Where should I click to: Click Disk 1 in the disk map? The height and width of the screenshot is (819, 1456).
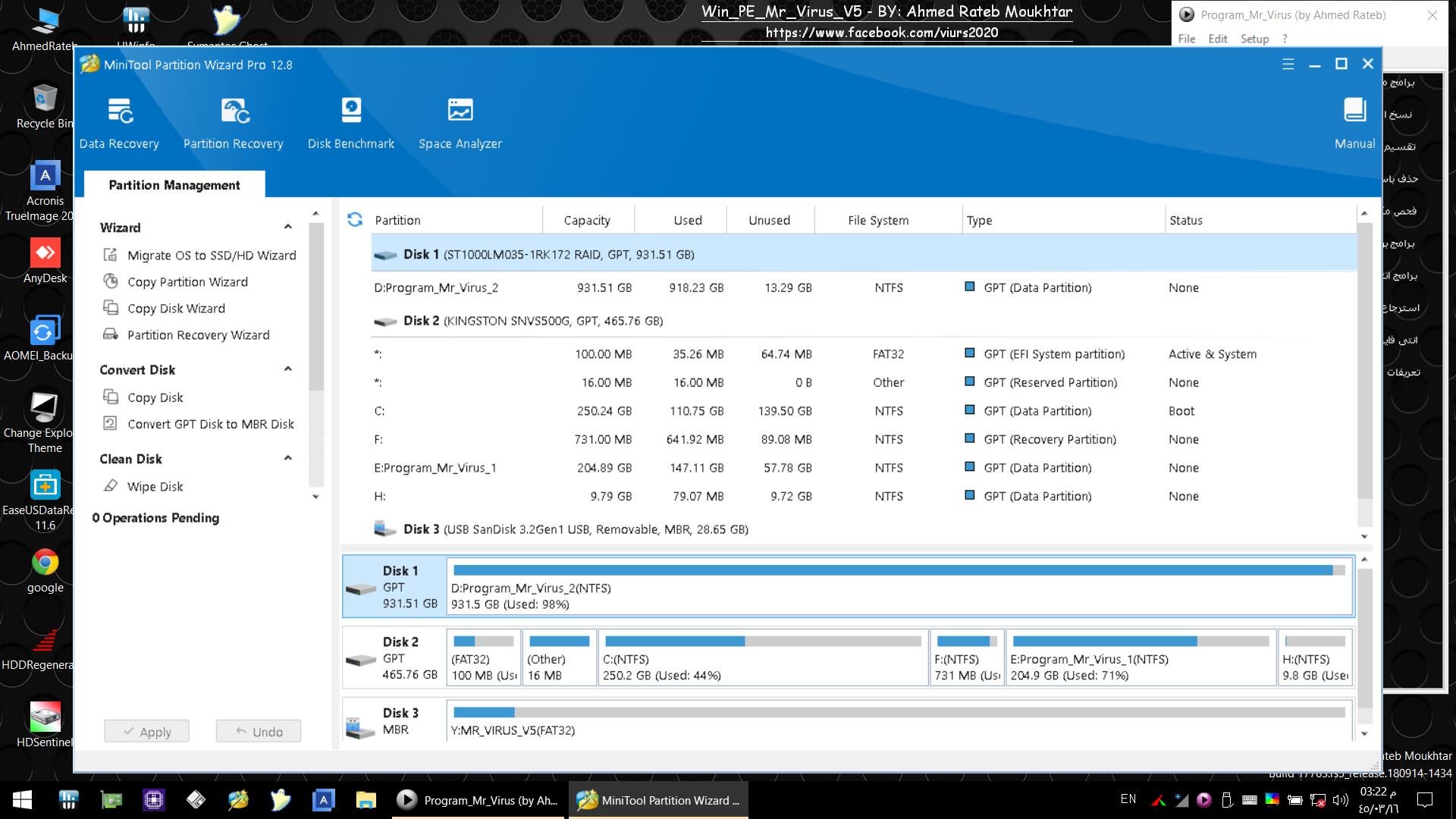pos(394,587)
